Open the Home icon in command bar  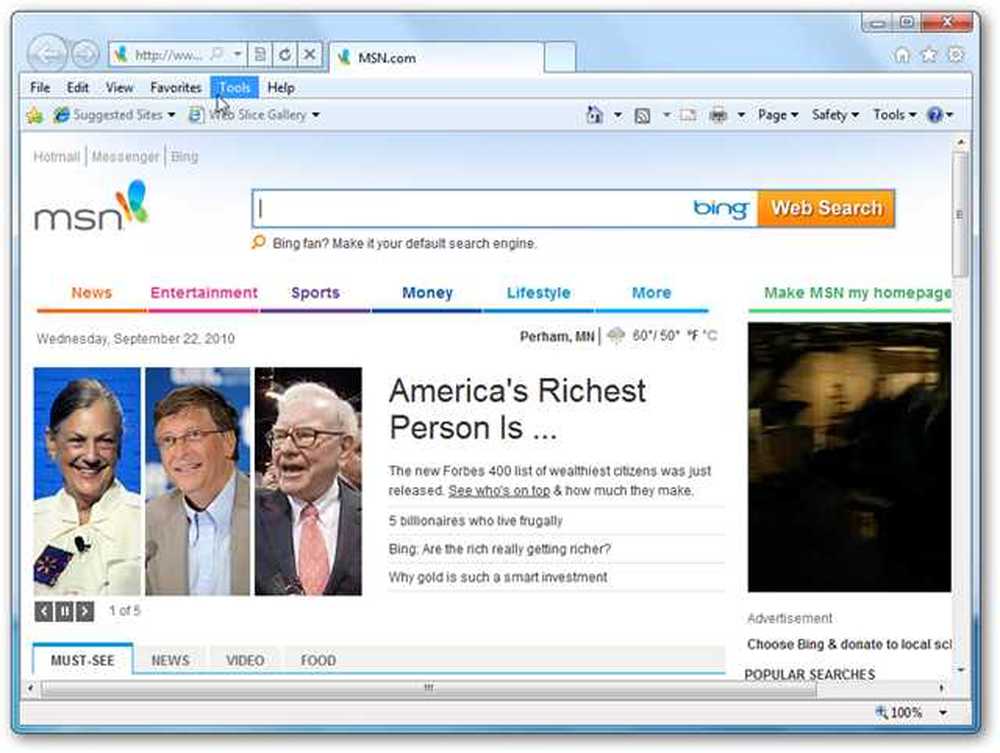[594, 115]
